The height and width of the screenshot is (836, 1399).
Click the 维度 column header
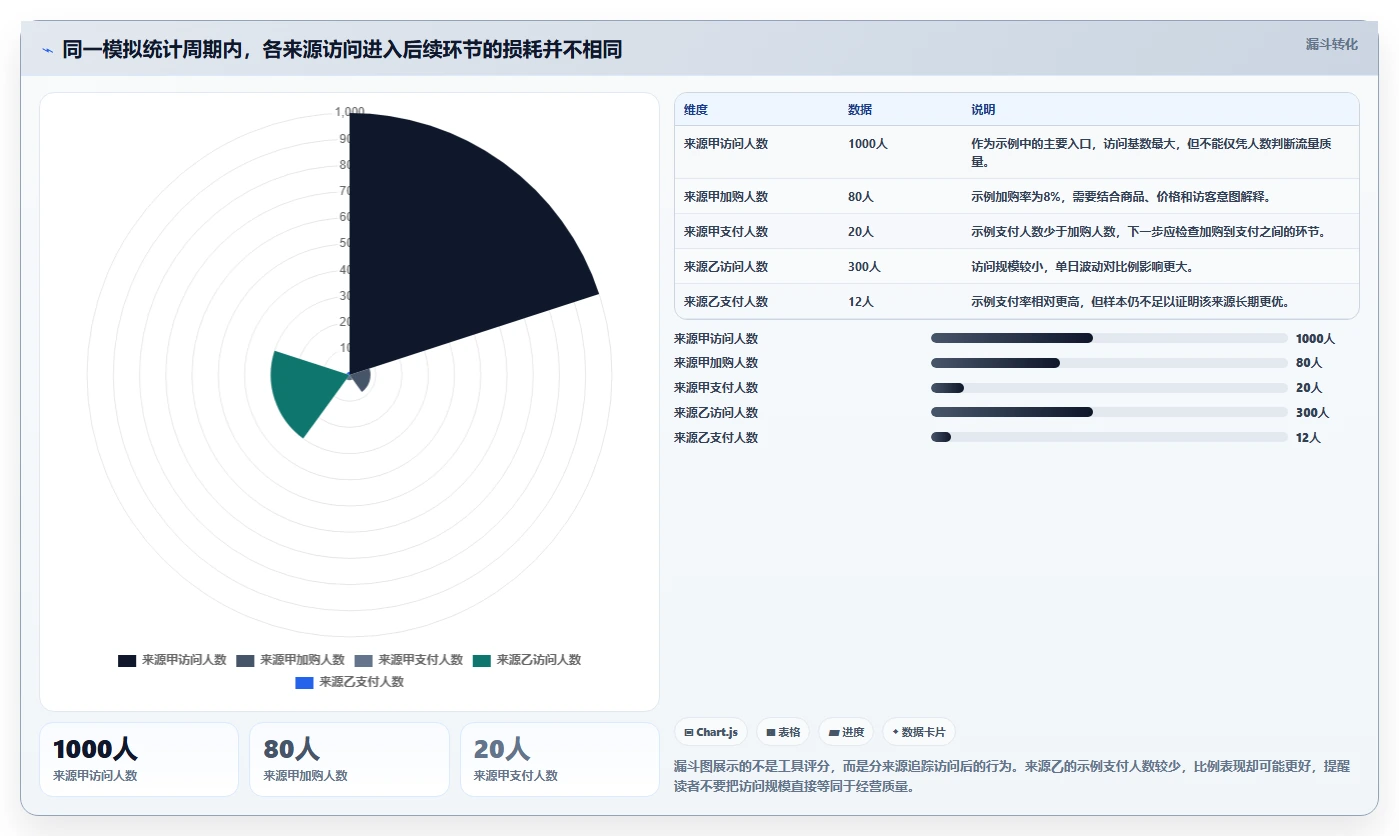pyautogui.click(x=696, y=110)
